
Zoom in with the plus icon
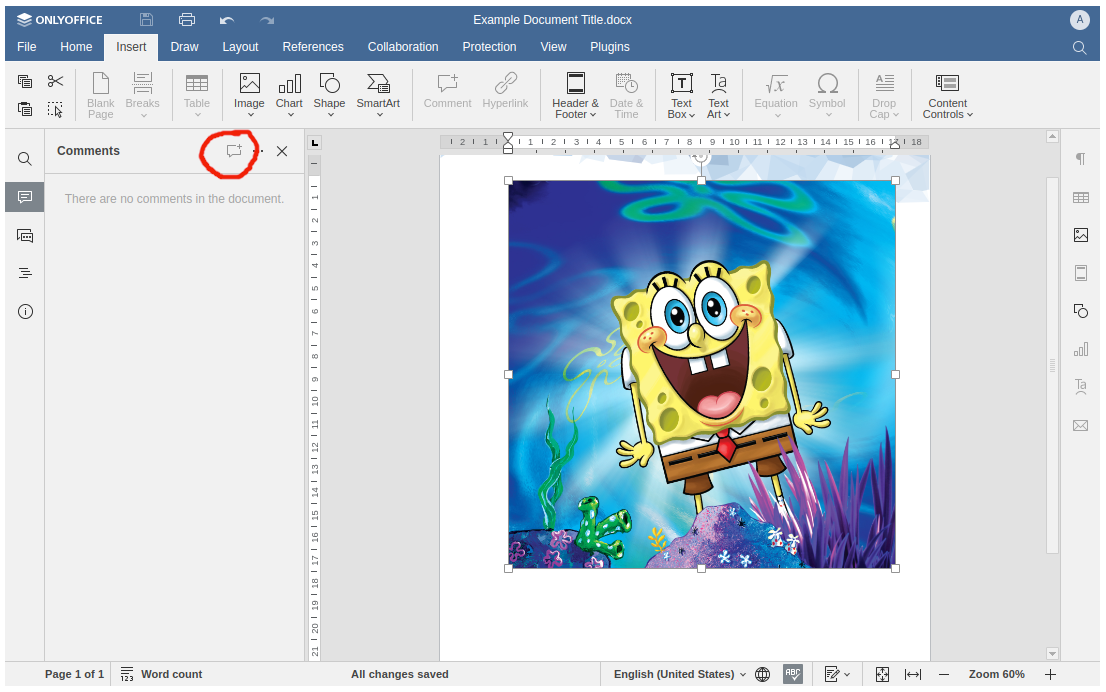(1050, 674)
